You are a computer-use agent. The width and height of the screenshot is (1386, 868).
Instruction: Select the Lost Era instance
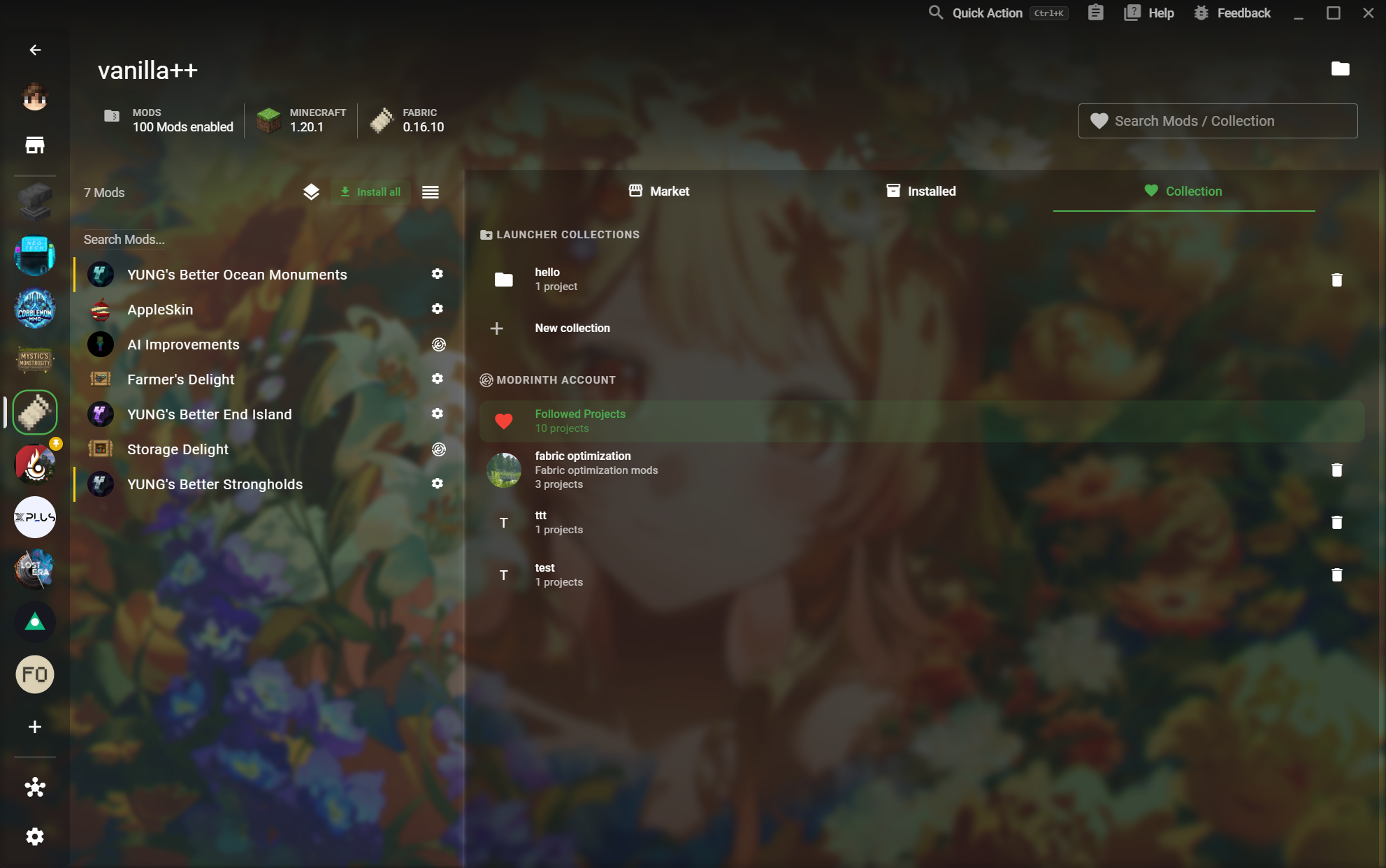tap(35, 570)
